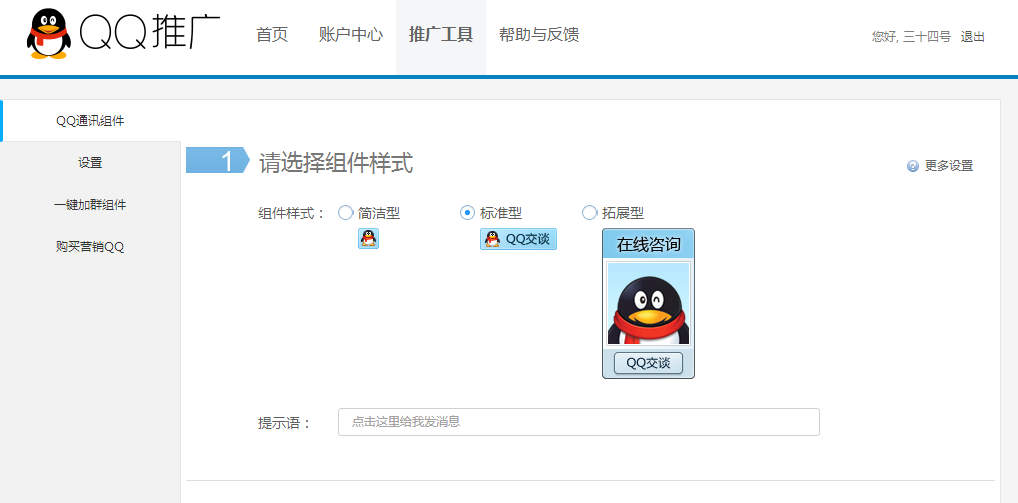Screen dimensions: 1018x503
Task: Open the 账户中心 navigation tab
Action: pos(351,34)
